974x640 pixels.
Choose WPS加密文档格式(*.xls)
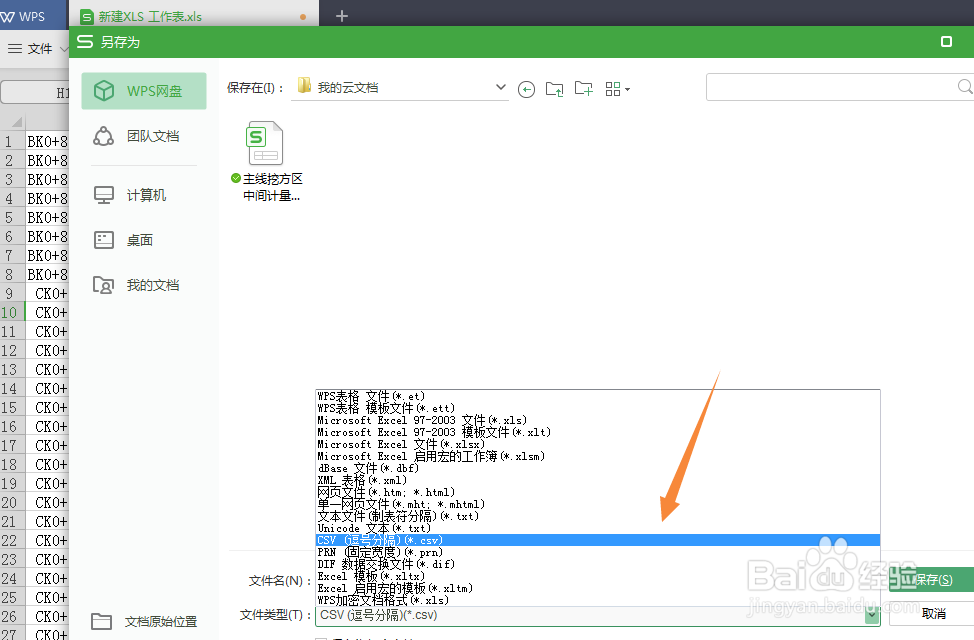pyautogui.click(x=598, y=600)
